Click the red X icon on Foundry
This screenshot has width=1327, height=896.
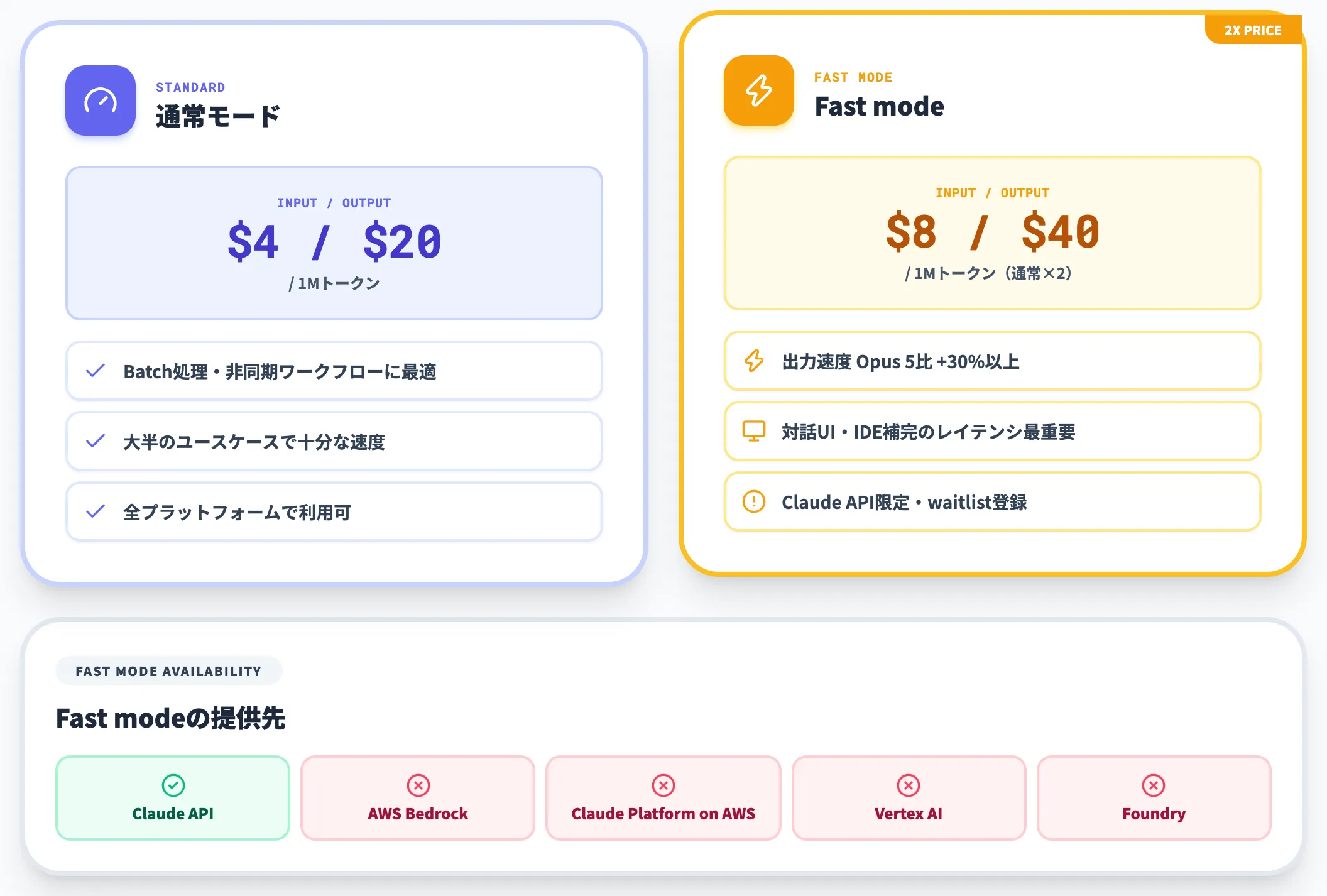click(x=1154, y=785)
